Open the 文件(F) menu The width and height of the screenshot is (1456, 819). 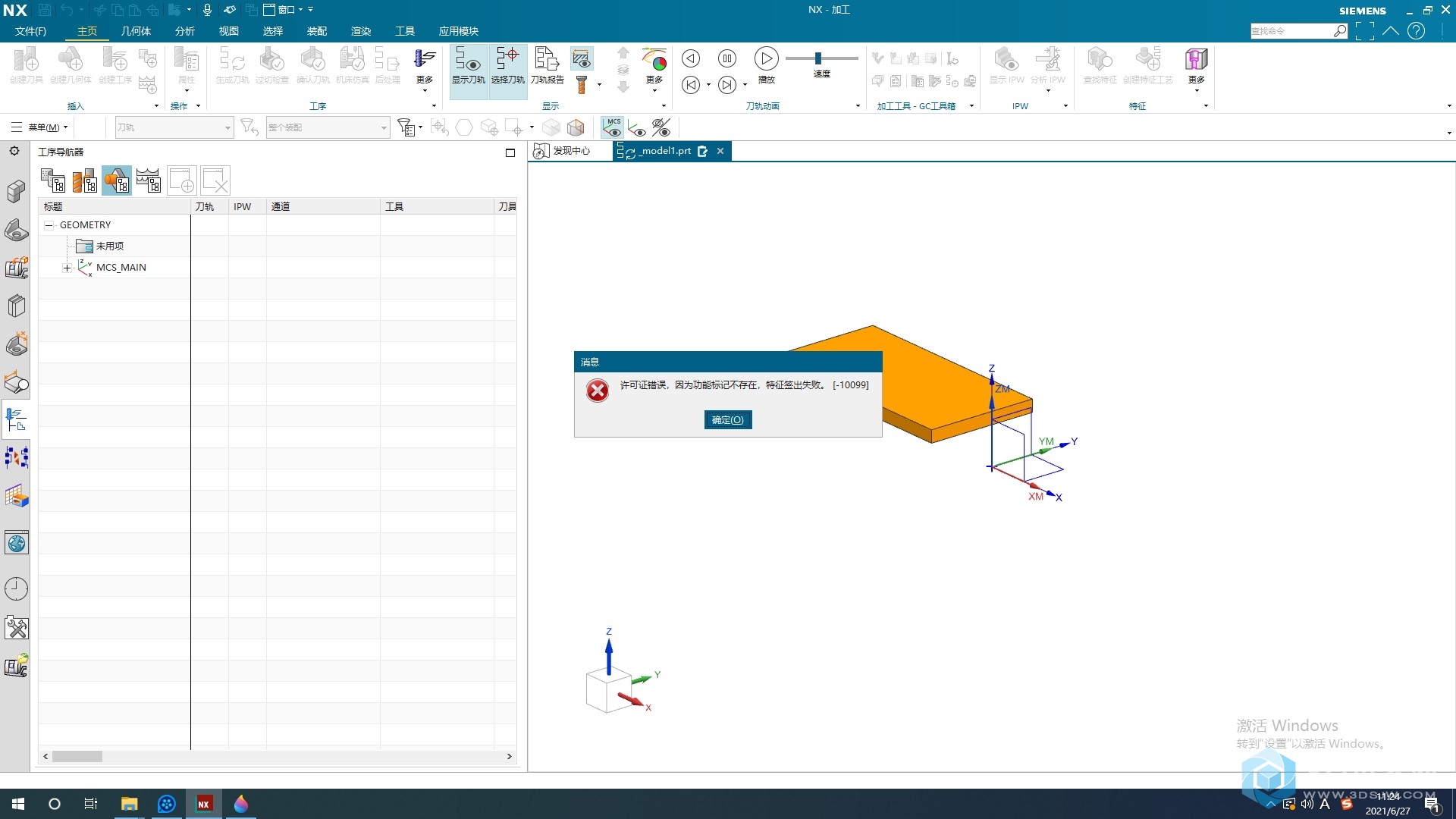pos(31,31)
